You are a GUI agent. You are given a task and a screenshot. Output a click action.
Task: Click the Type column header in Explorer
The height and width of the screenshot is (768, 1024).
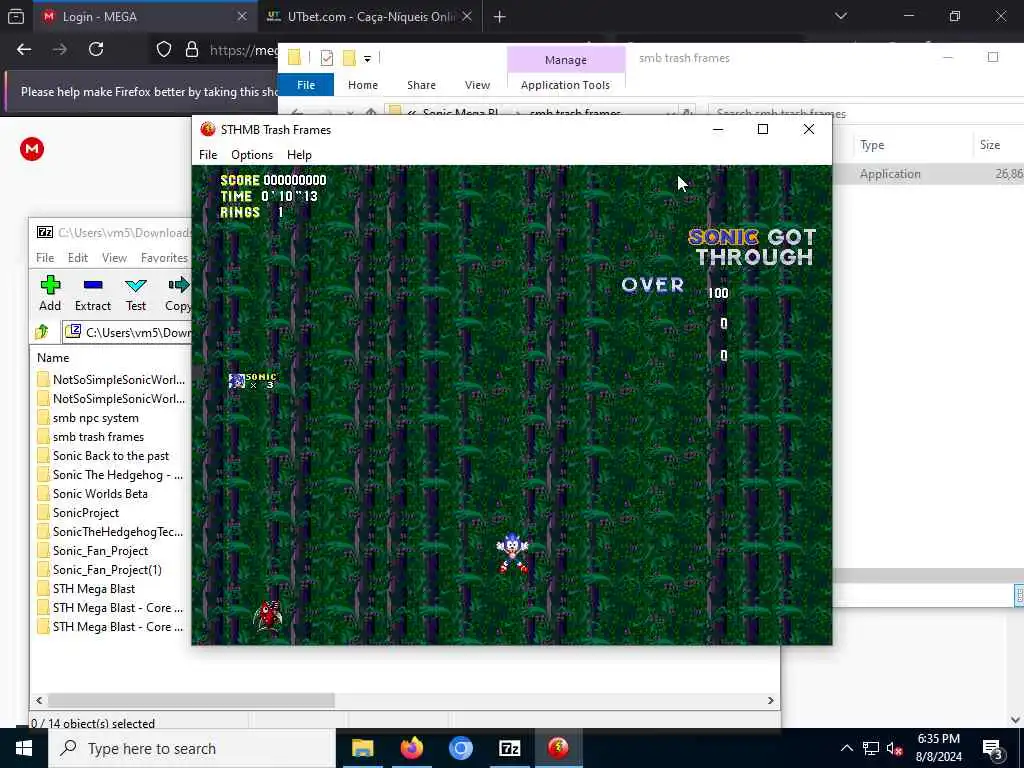(x=872, y=145)
